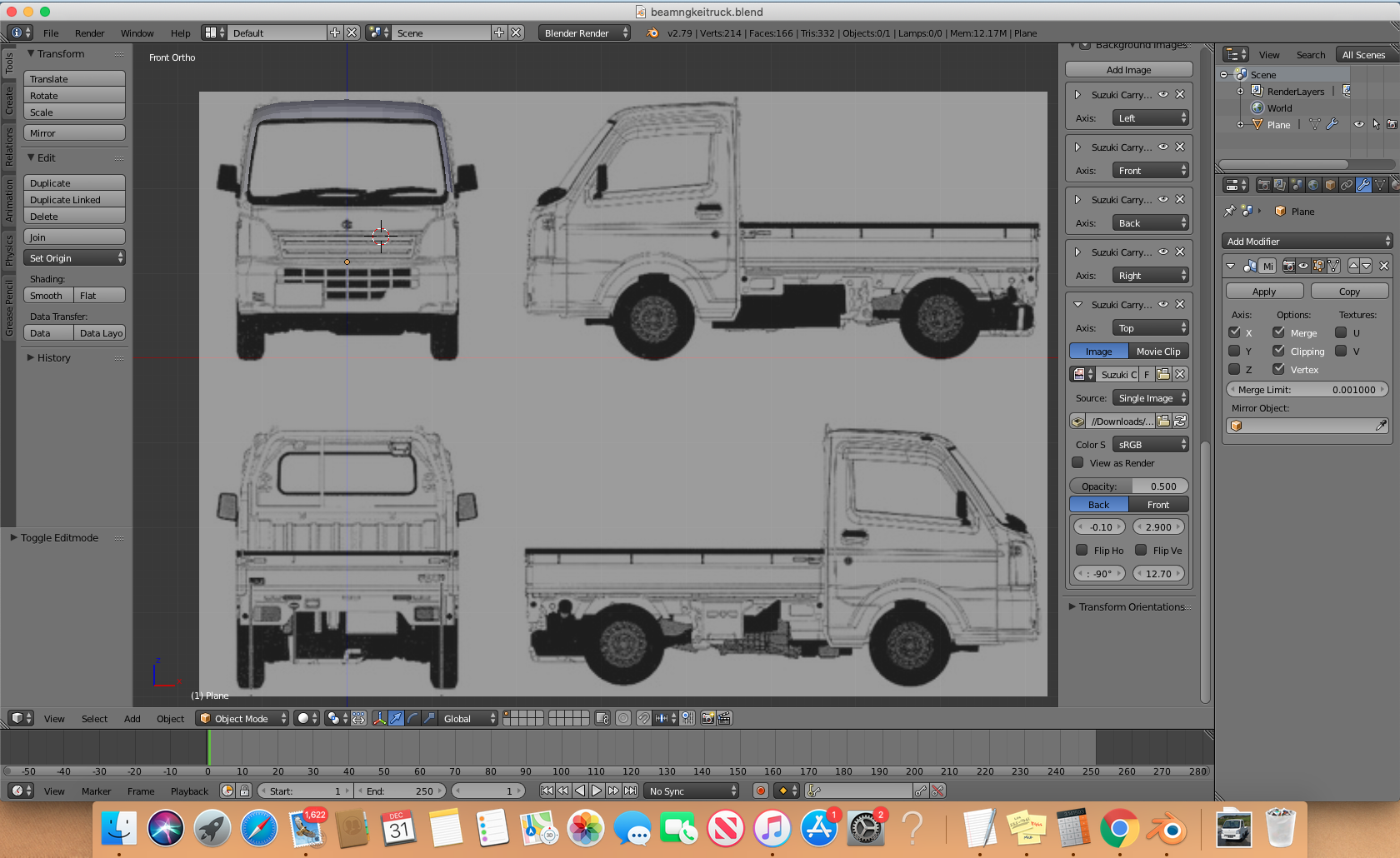Expand the History panel
1400x858 pixels.
point(53,358)
